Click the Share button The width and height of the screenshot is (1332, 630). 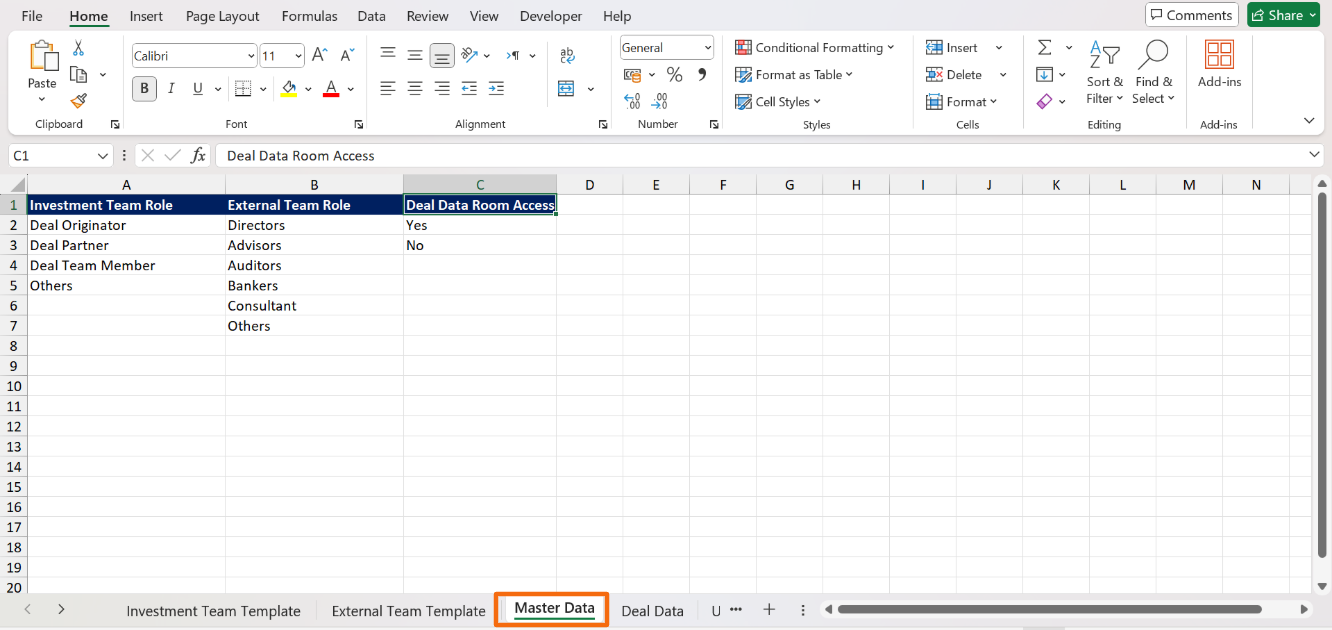point(1284,15)
